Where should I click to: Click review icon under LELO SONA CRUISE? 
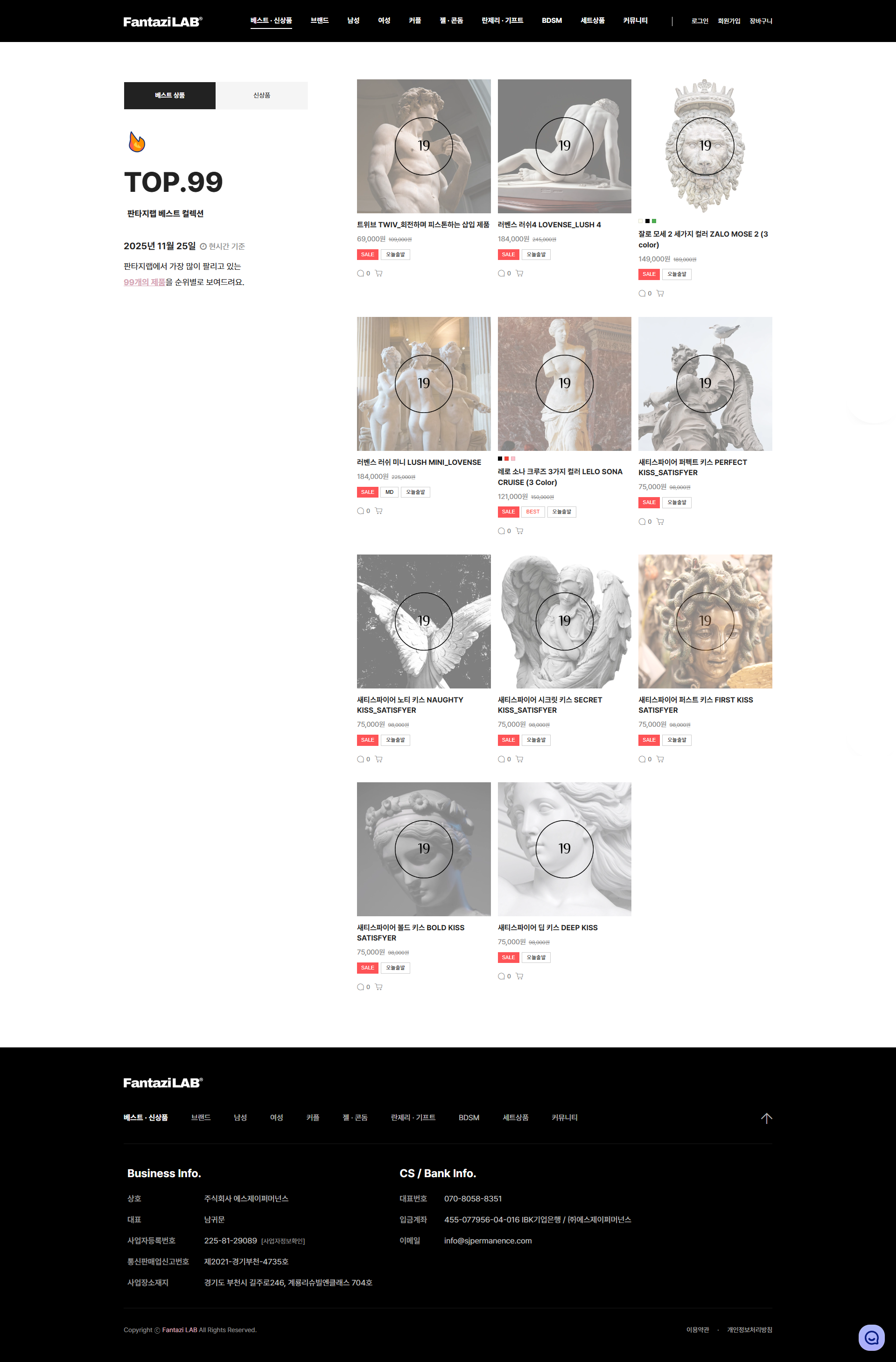pyautogui.click(x=501, y=531)
